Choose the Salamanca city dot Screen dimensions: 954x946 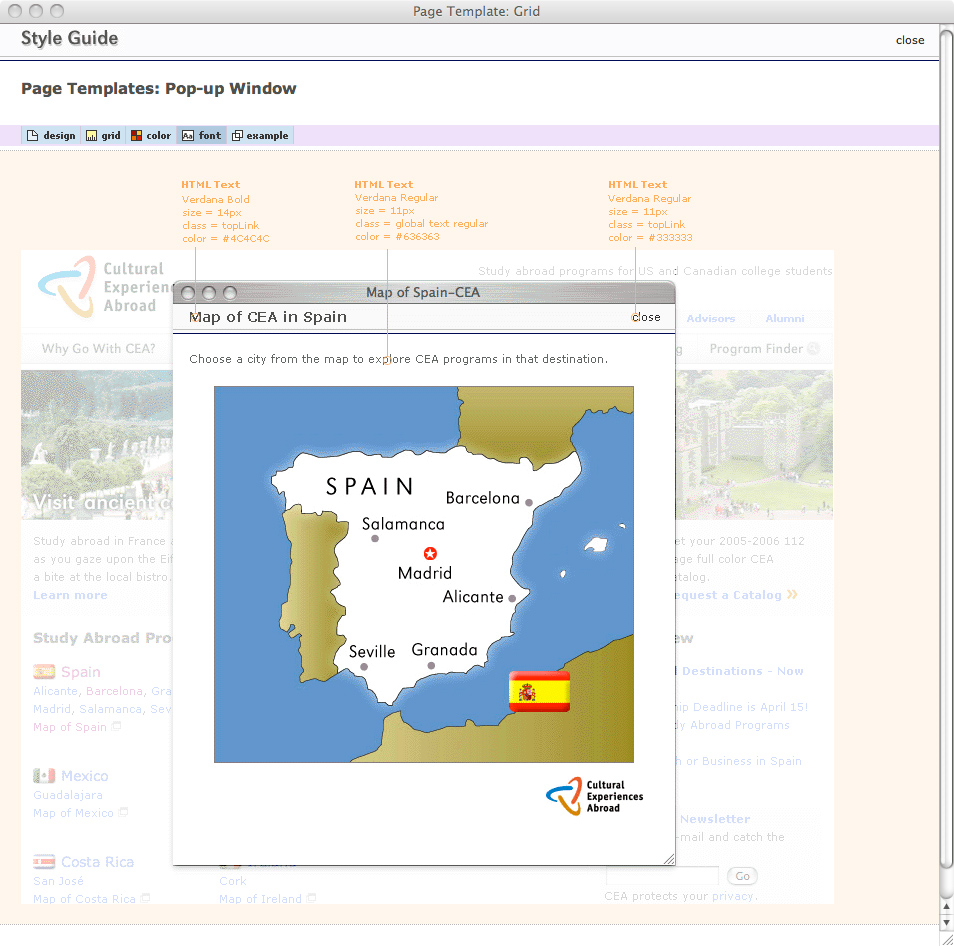coord(375,539)
